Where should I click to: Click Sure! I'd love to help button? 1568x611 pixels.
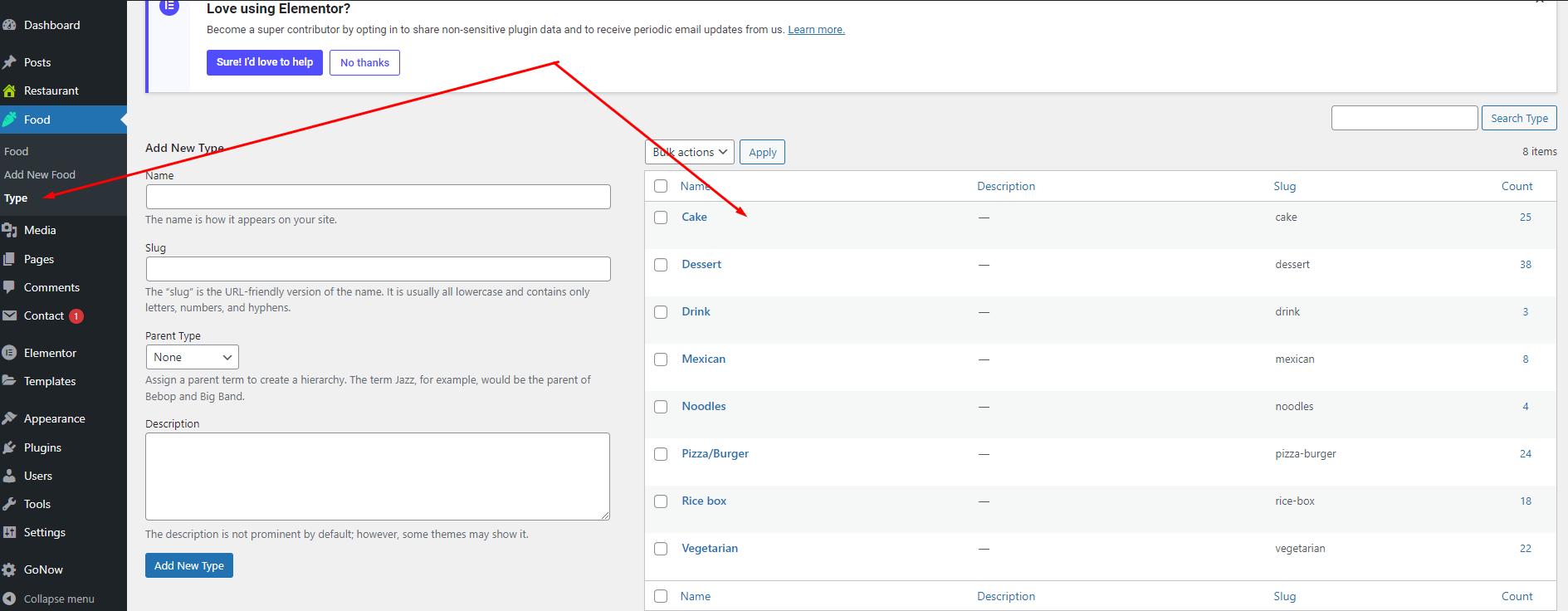pyautogui.click(x=265, y=62)
